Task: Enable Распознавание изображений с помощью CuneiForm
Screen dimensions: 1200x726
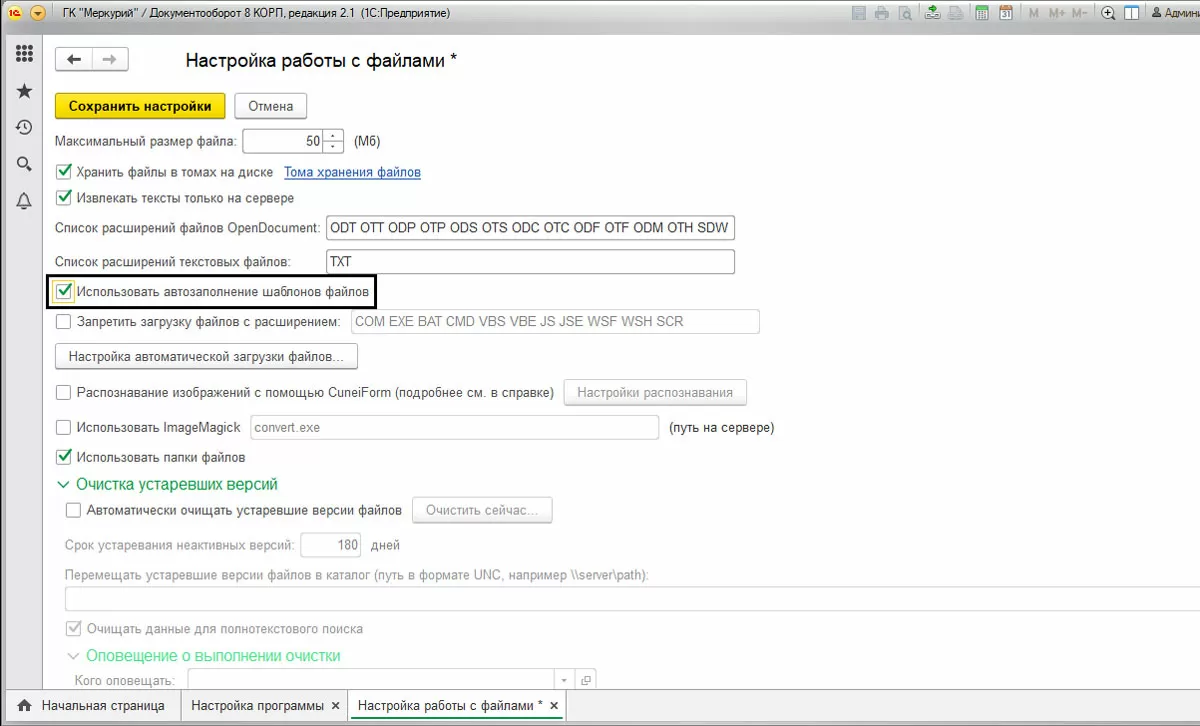Action: [64, 393]
